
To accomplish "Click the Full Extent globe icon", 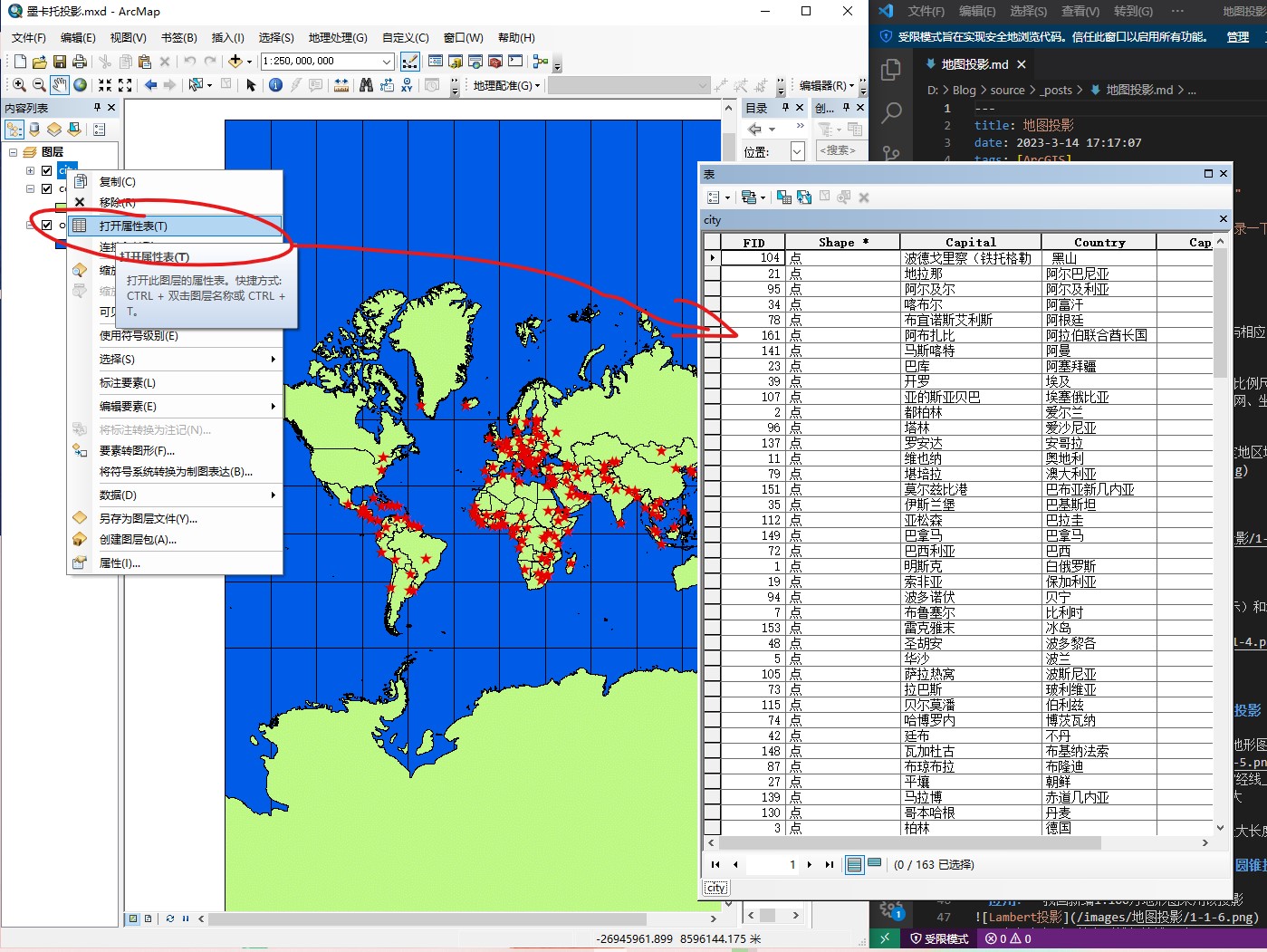I will point(81,85).
